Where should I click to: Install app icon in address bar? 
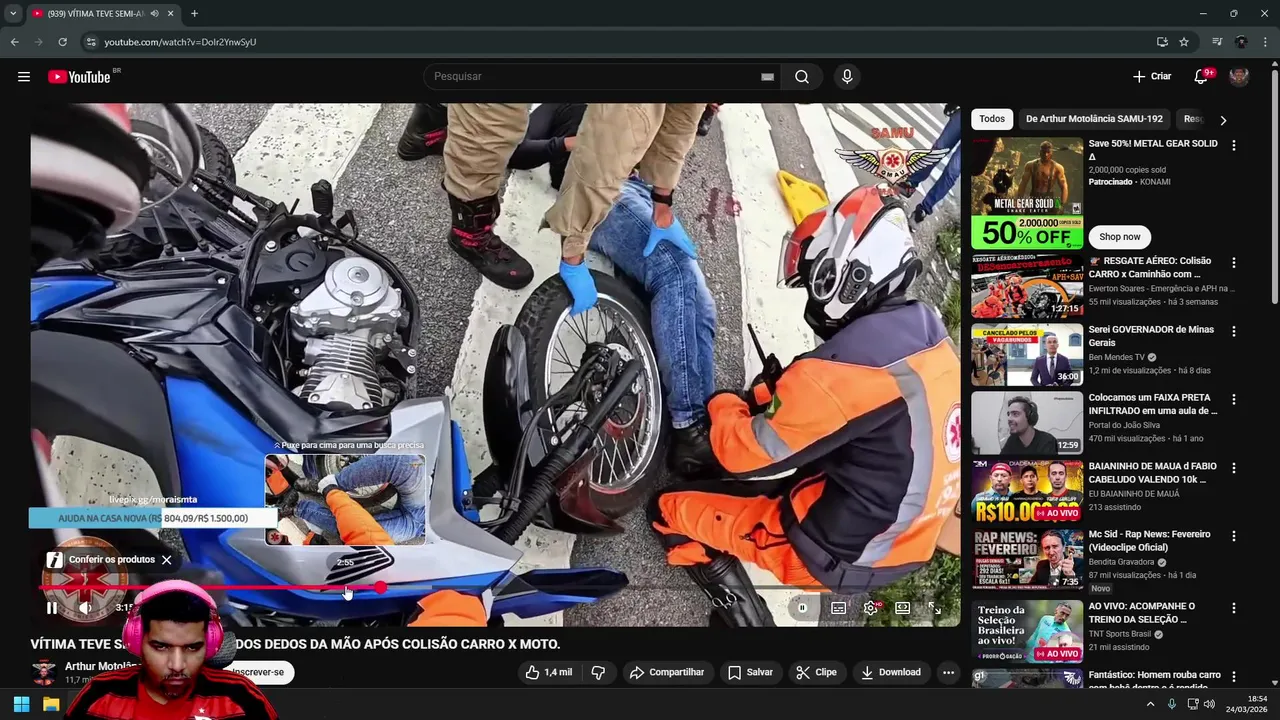point(1162,42)
